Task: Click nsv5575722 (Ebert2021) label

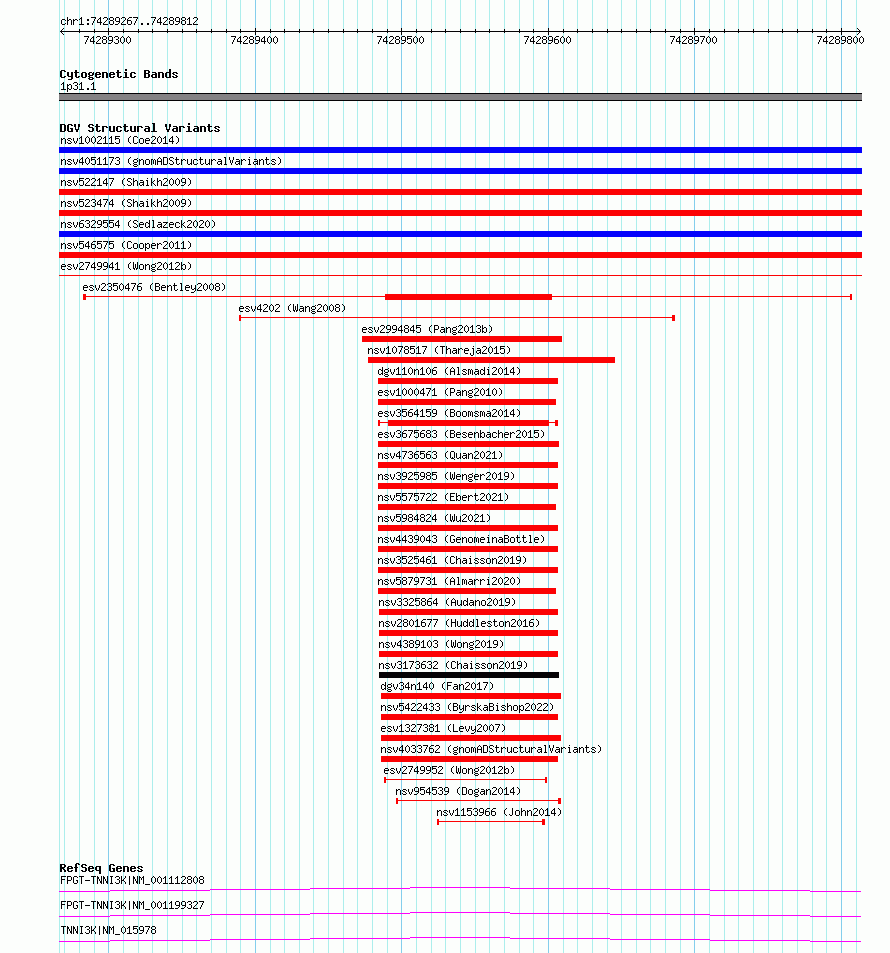Action: [443, 497]
